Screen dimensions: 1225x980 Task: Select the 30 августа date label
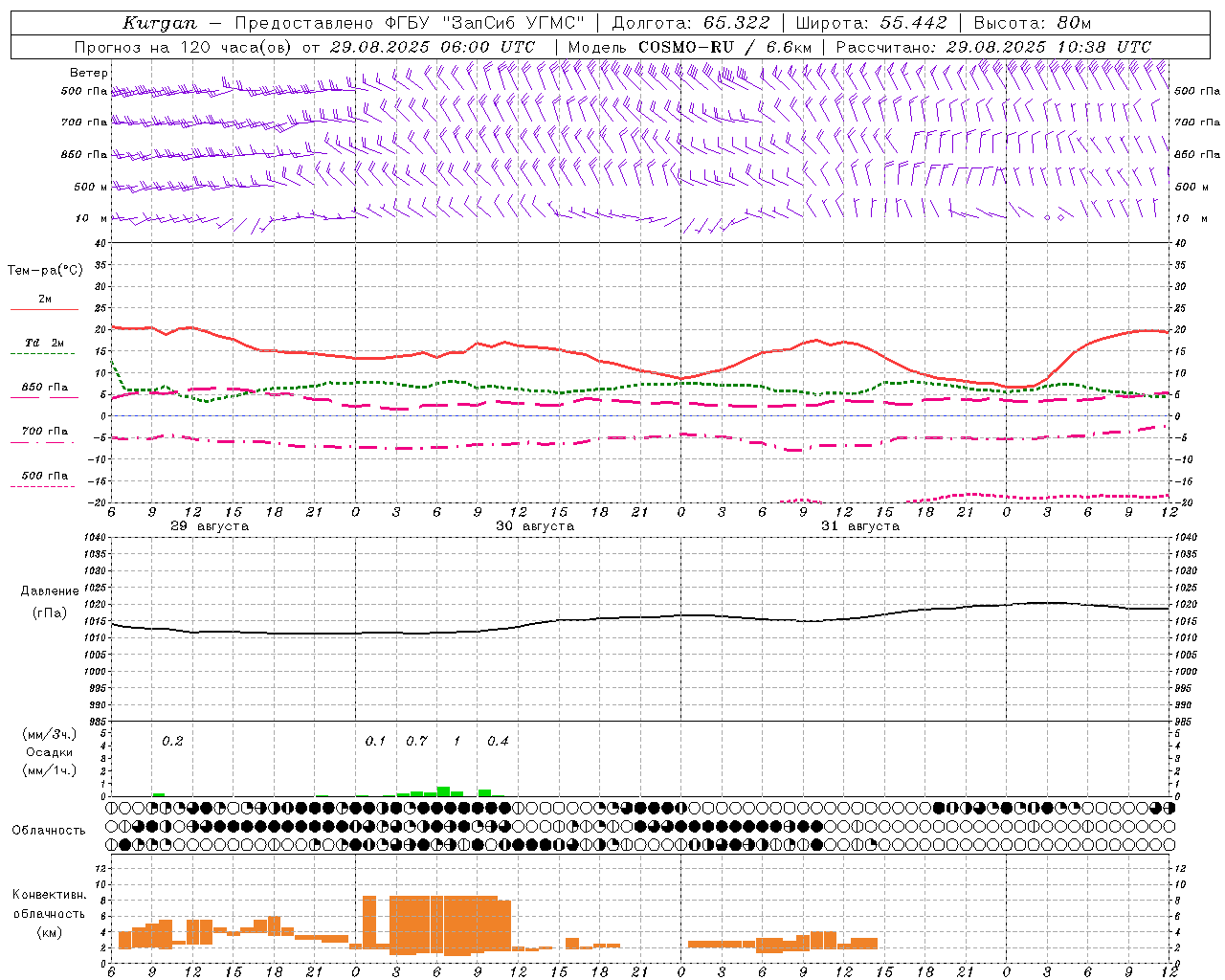[535, 526]
